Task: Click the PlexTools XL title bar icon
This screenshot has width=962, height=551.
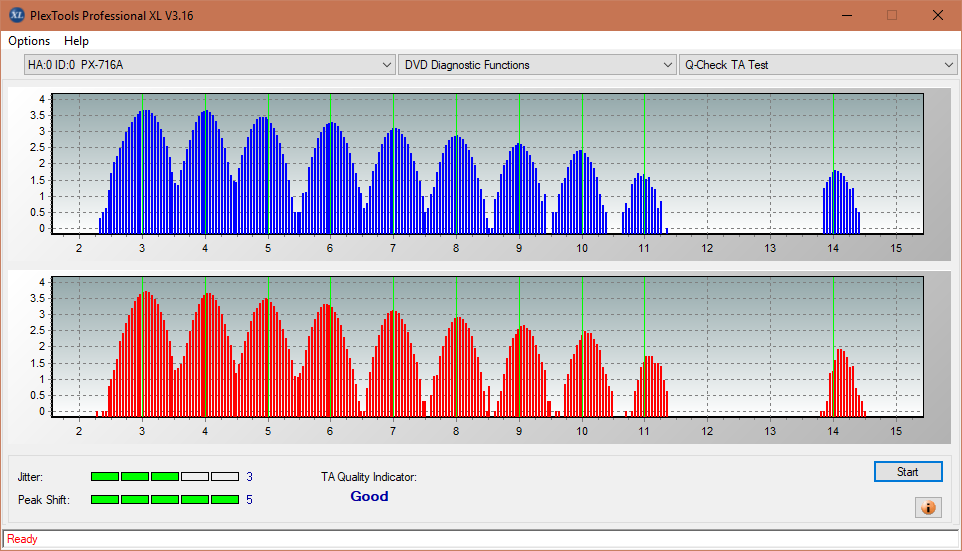Action: pyautogui.click(x=16, y=15)
